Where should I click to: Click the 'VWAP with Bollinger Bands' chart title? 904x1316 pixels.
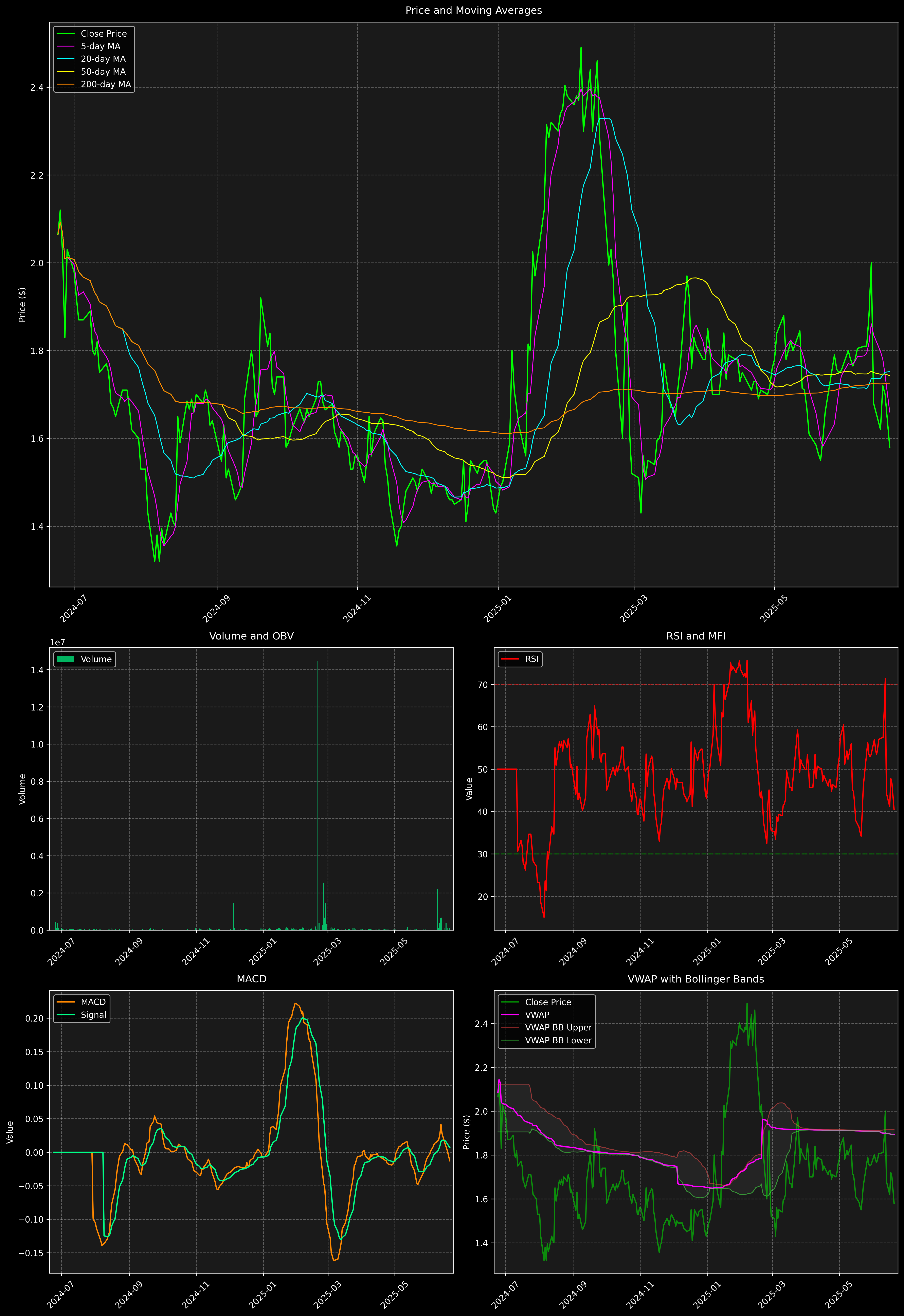695,979
